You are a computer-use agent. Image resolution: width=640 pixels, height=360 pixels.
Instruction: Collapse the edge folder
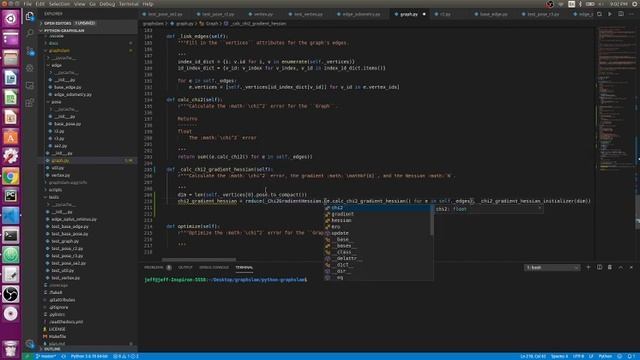point(88,65)
